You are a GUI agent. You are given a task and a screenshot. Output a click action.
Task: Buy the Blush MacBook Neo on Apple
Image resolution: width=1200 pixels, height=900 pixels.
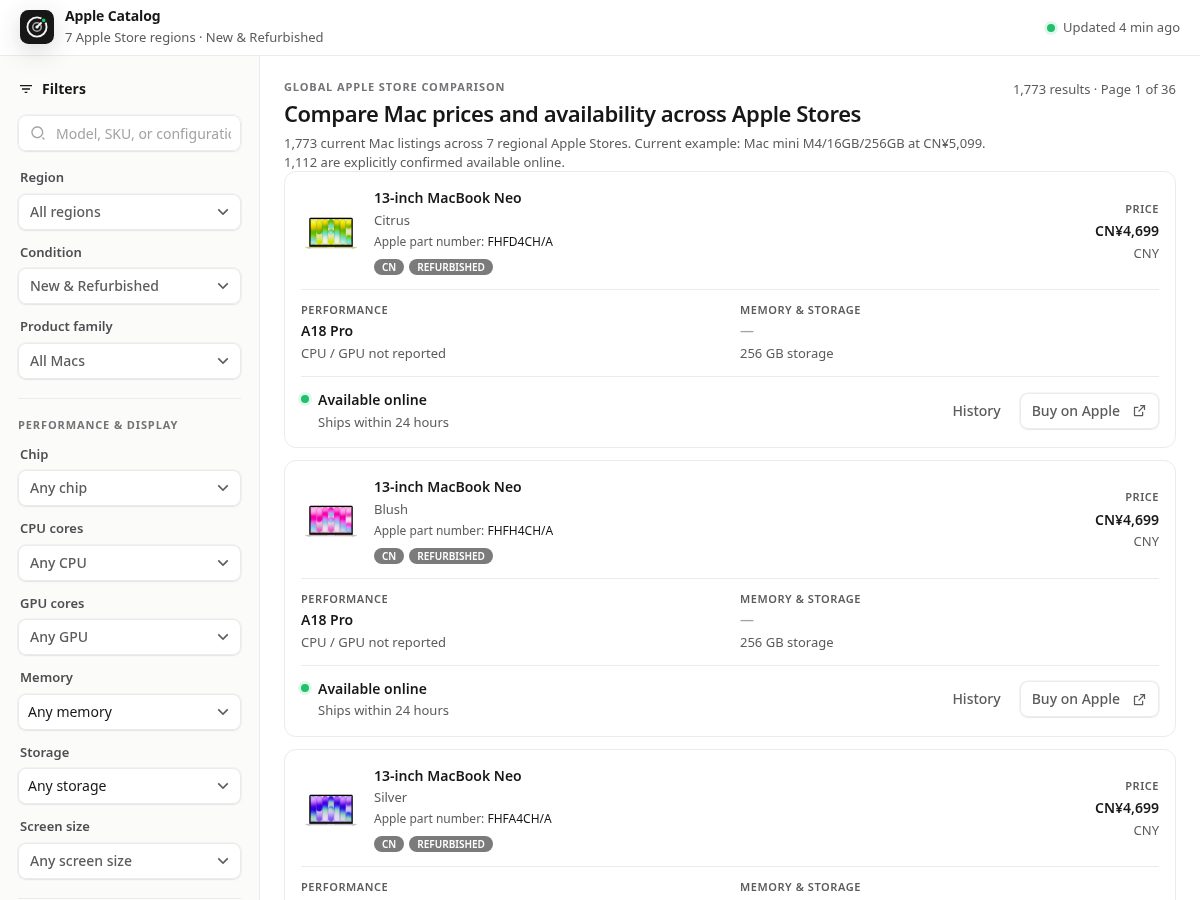1089,699
